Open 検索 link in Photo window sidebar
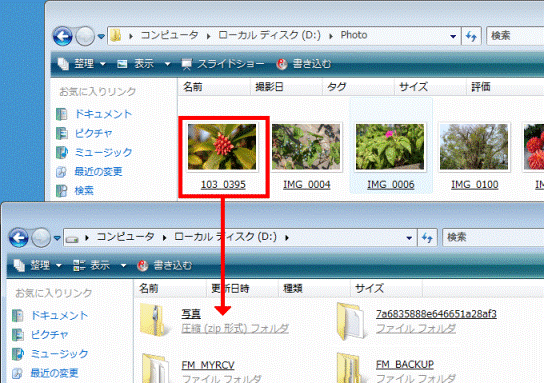Viewport: 544px width, 383px height. click(84, 190)
